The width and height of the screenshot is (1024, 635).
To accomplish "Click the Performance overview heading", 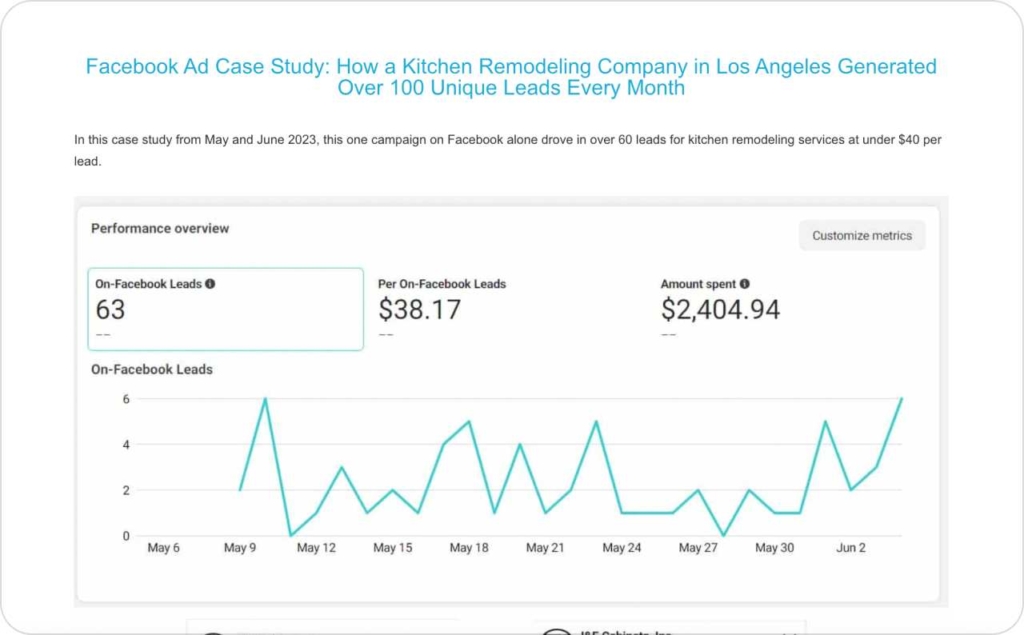I will 160,228.
